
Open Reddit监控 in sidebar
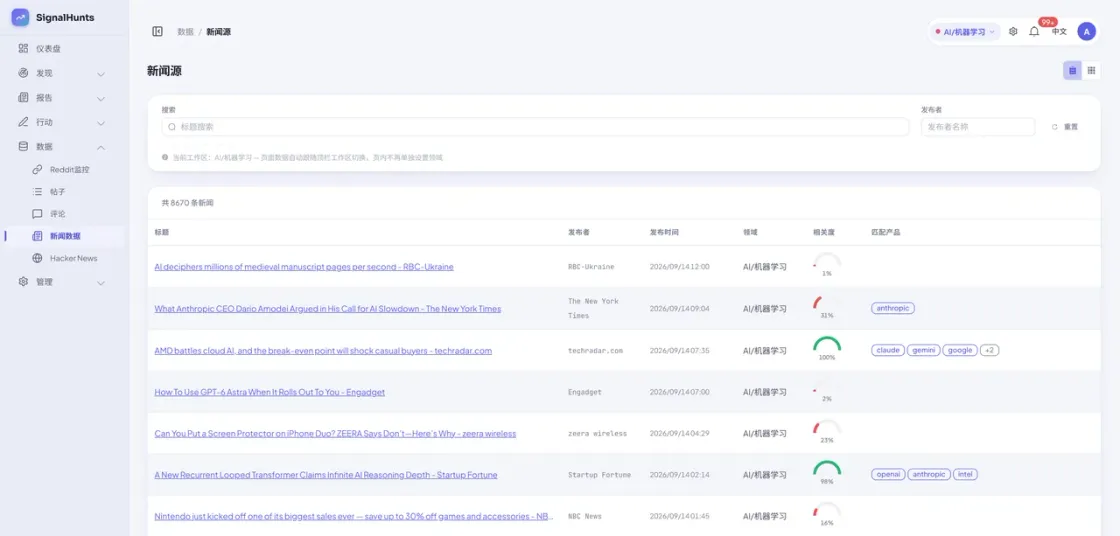click(69, 169)
